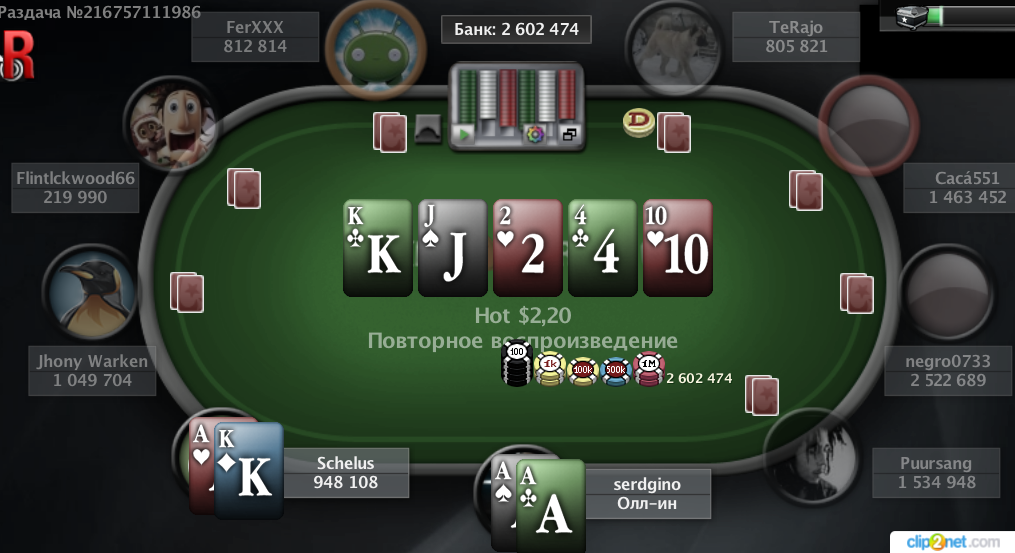Click the yellow dealer button marked D
This screenshot has height=553, width=1015.
coord(638,122)
